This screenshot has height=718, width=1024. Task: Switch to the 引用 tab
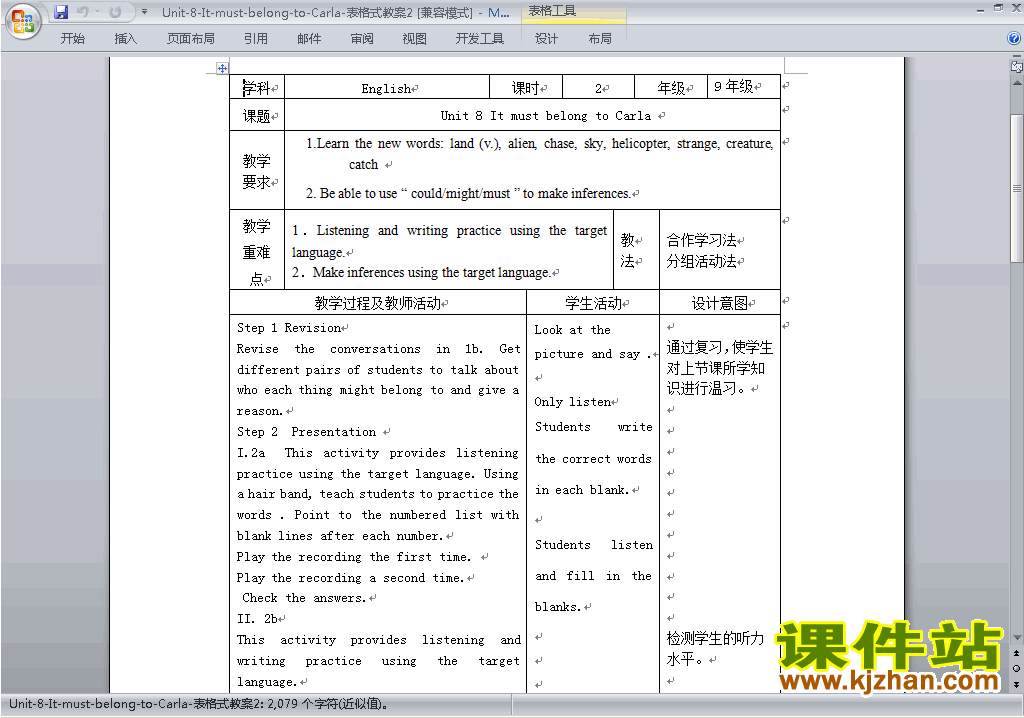pos(255,39)
